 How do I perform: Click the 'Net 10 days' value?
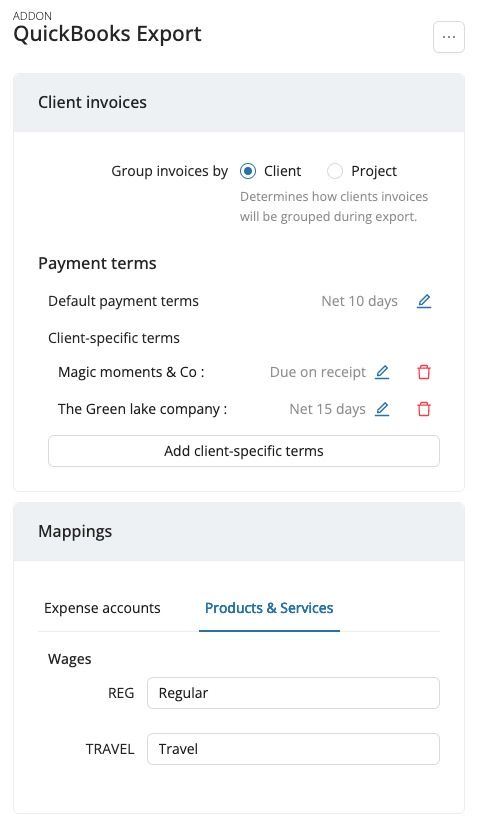pos(359,301)
